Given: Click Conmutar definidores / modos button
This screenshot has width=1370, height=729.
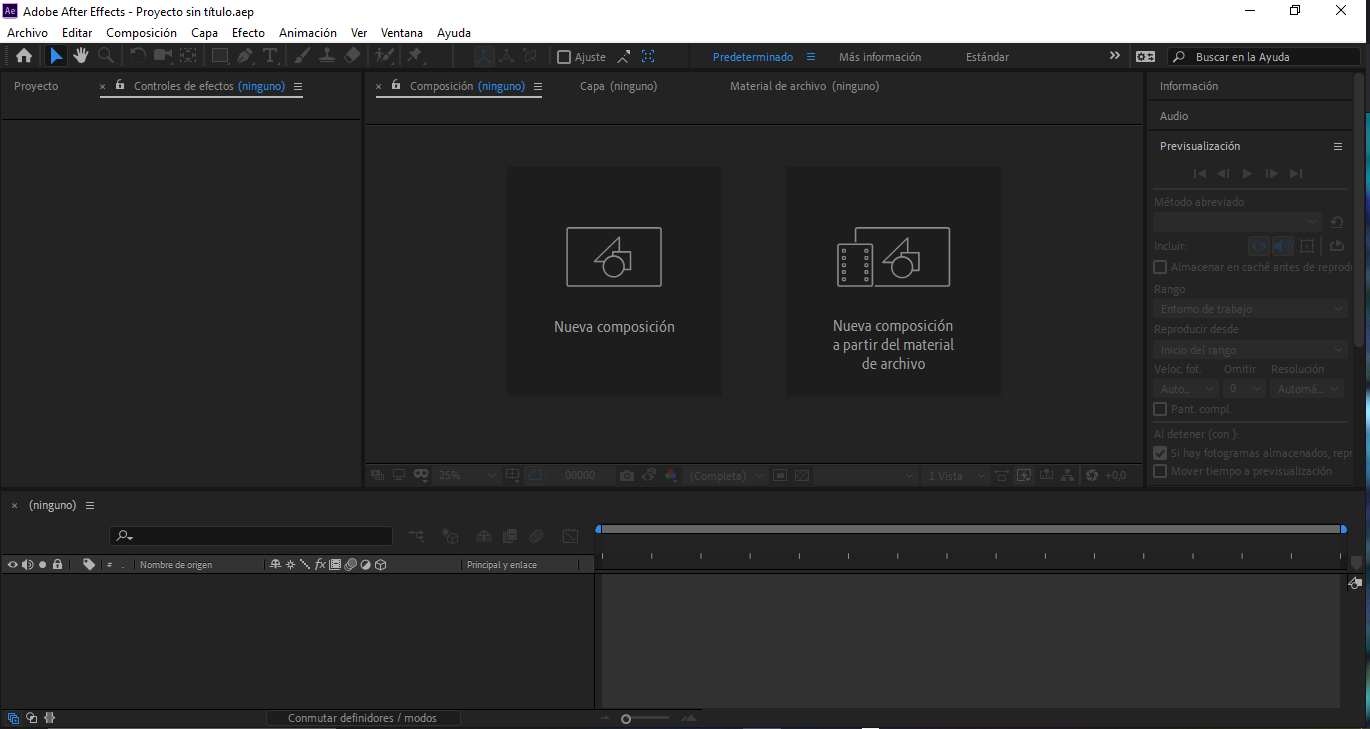Looking at the screenshot, I should 362,718.
